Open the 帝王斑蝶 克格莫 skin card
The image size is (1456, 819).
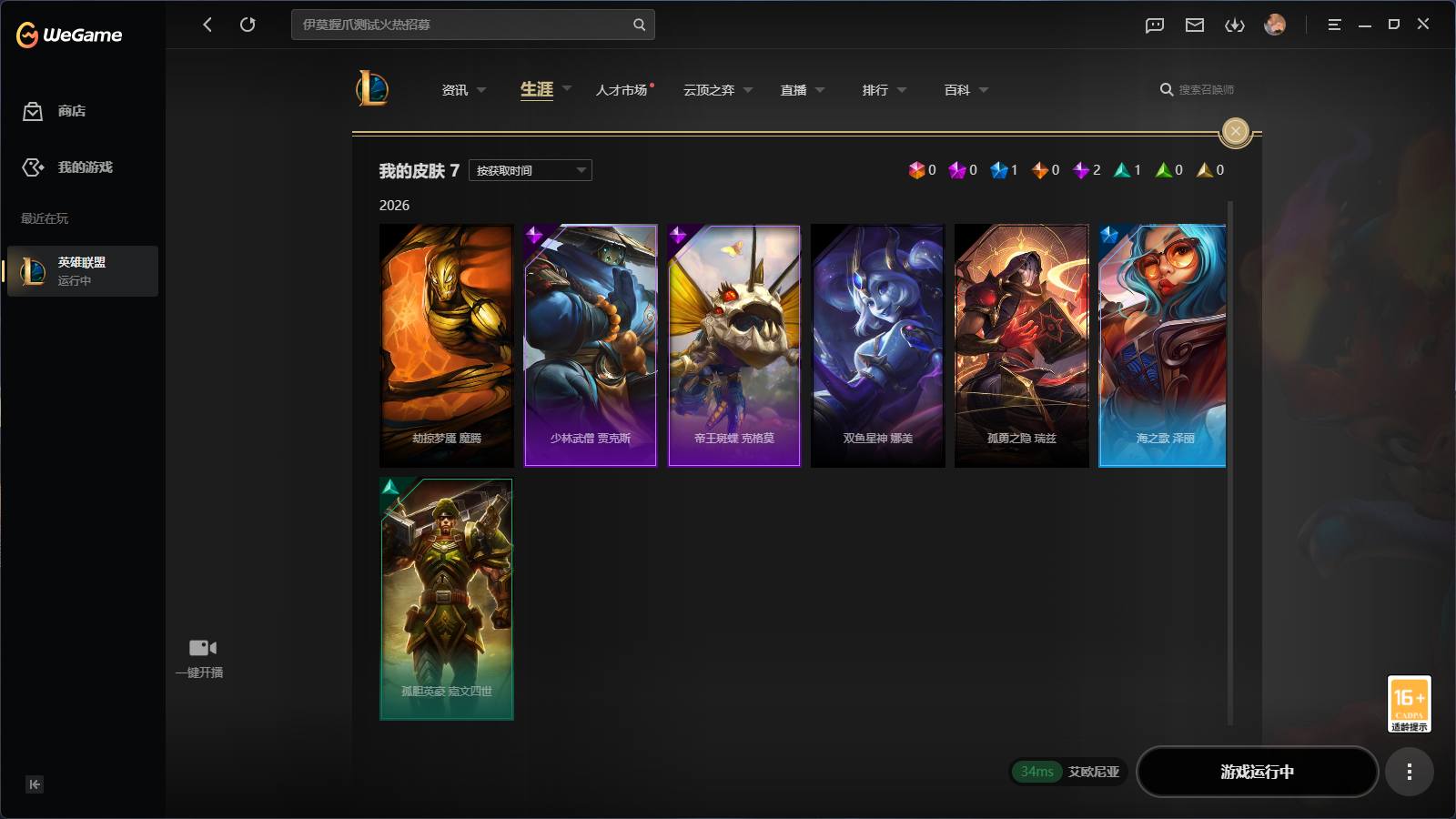pyautogui.click(x=734, y=346)
